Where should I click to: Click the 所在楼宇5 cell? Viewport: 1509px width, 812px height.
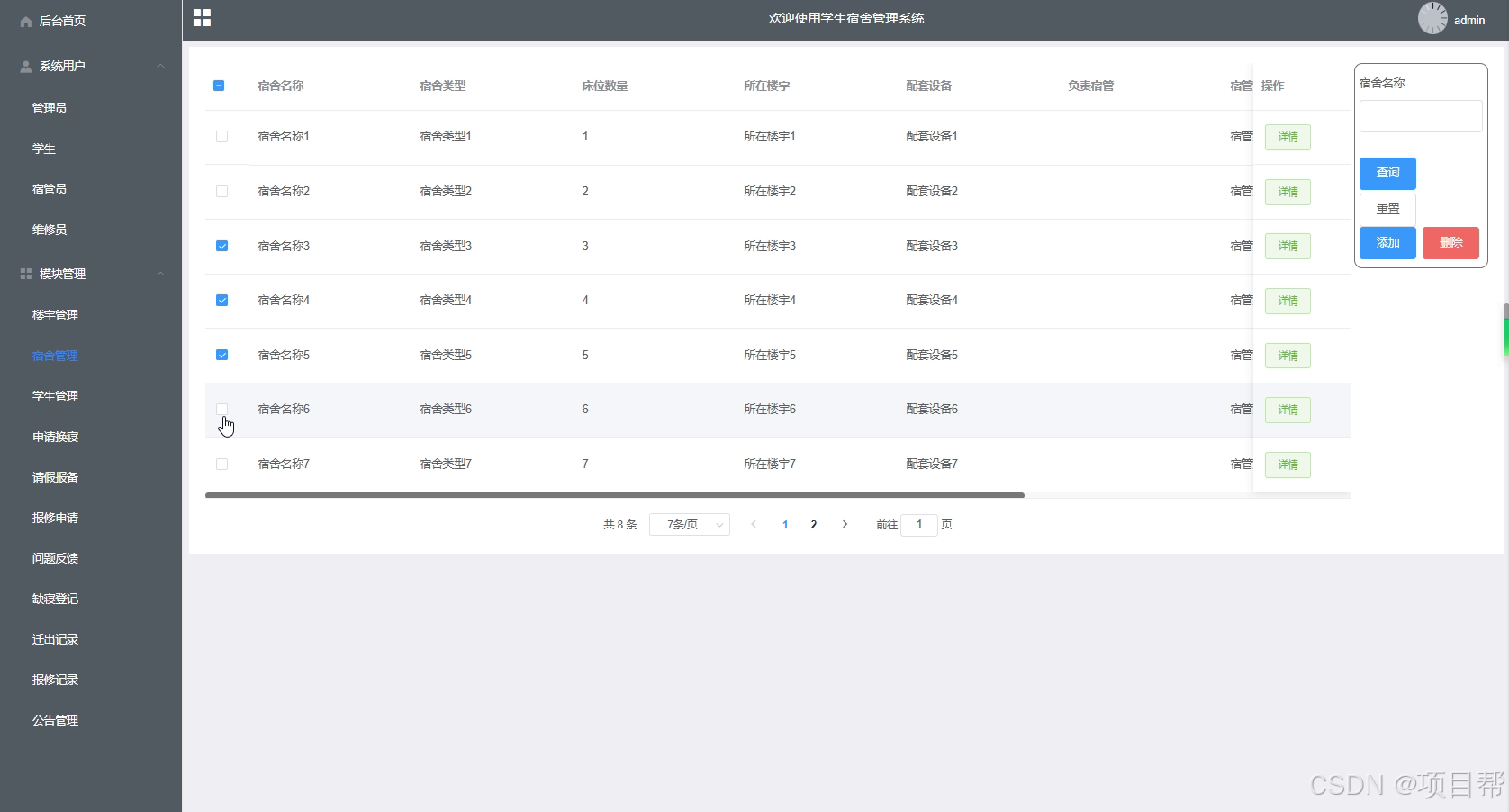[x=770, y=355]
